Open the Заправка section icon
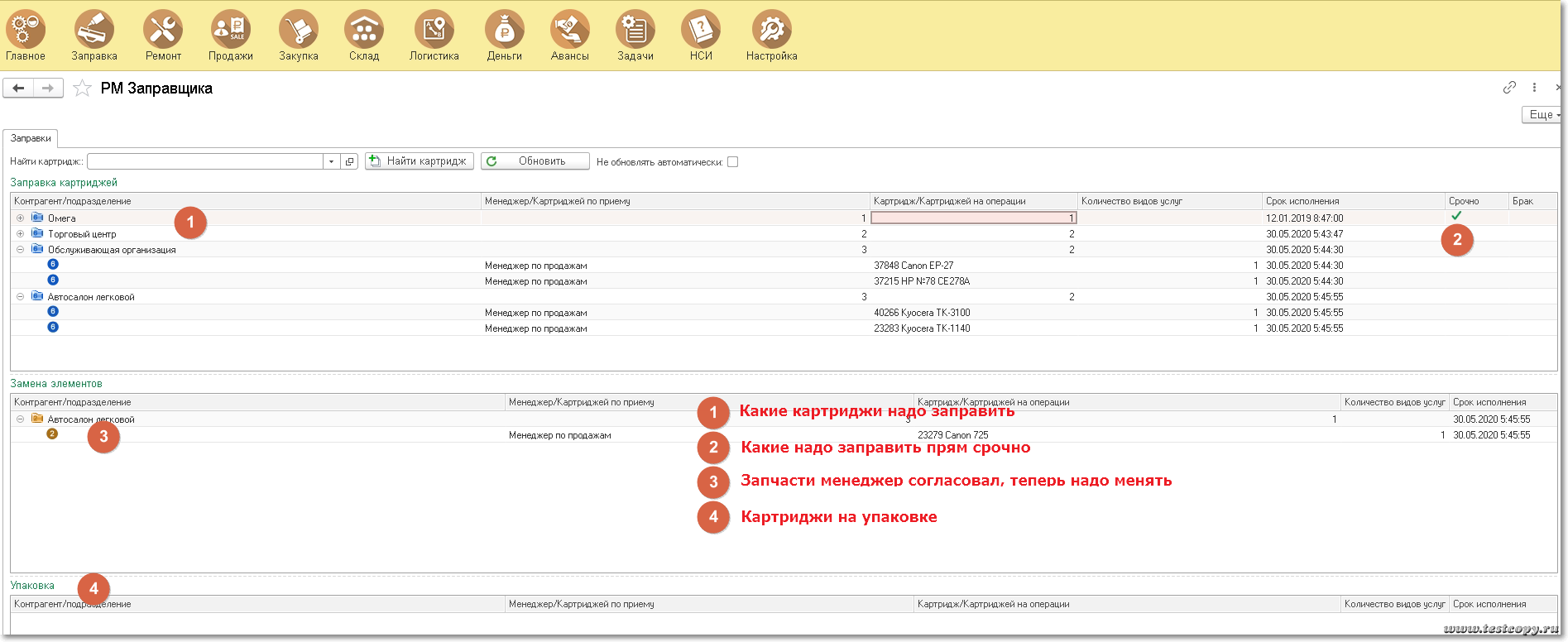This screenshot has height=642, width=1568. [94, 31]
